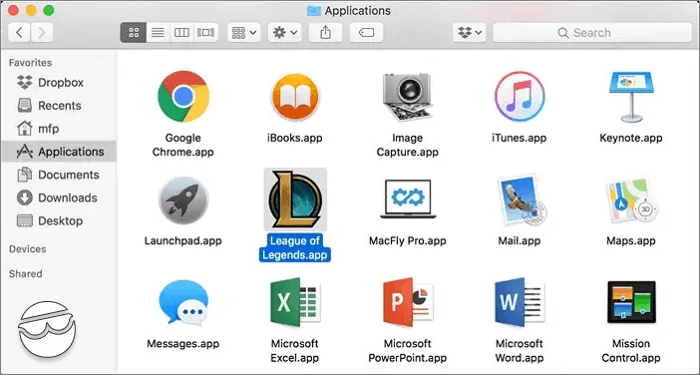
Task: Click the 'Google Chrome.app' file name
Action: point(183,145)
